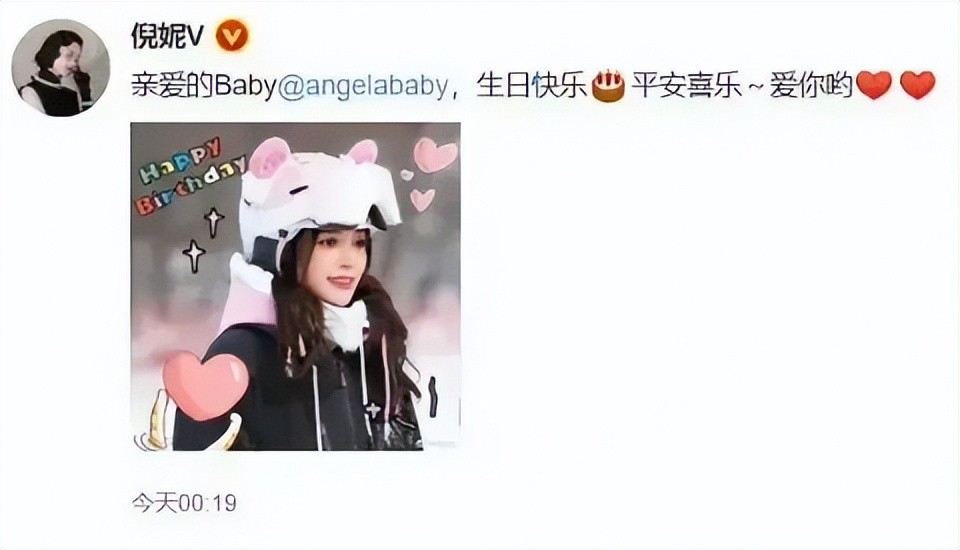Click the colorful Happy Birthday sticker text
The height and width of the screenshot is (550, 960).
point(190,176)
